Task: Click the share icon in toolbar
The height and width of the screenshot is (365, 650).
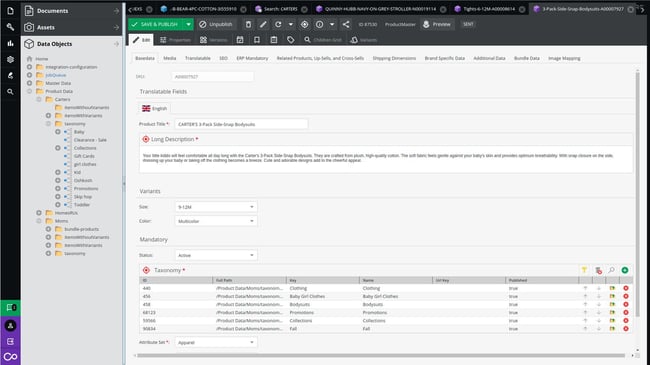Action: coord(346,24)
